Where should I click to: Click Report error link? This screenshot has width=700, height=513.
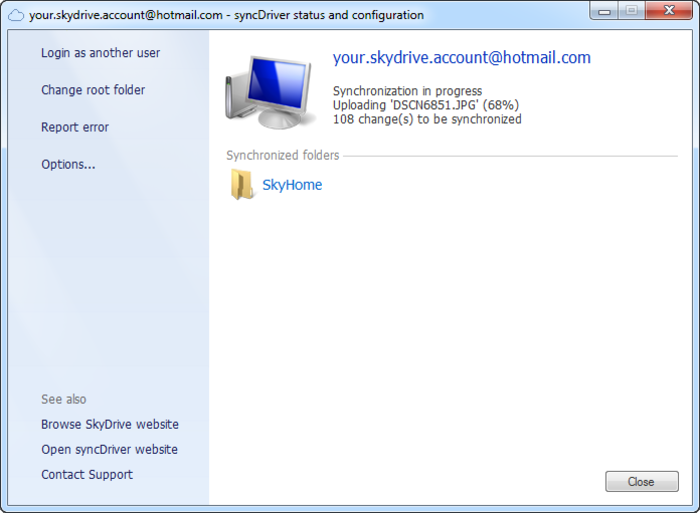[x=75, y=127]
